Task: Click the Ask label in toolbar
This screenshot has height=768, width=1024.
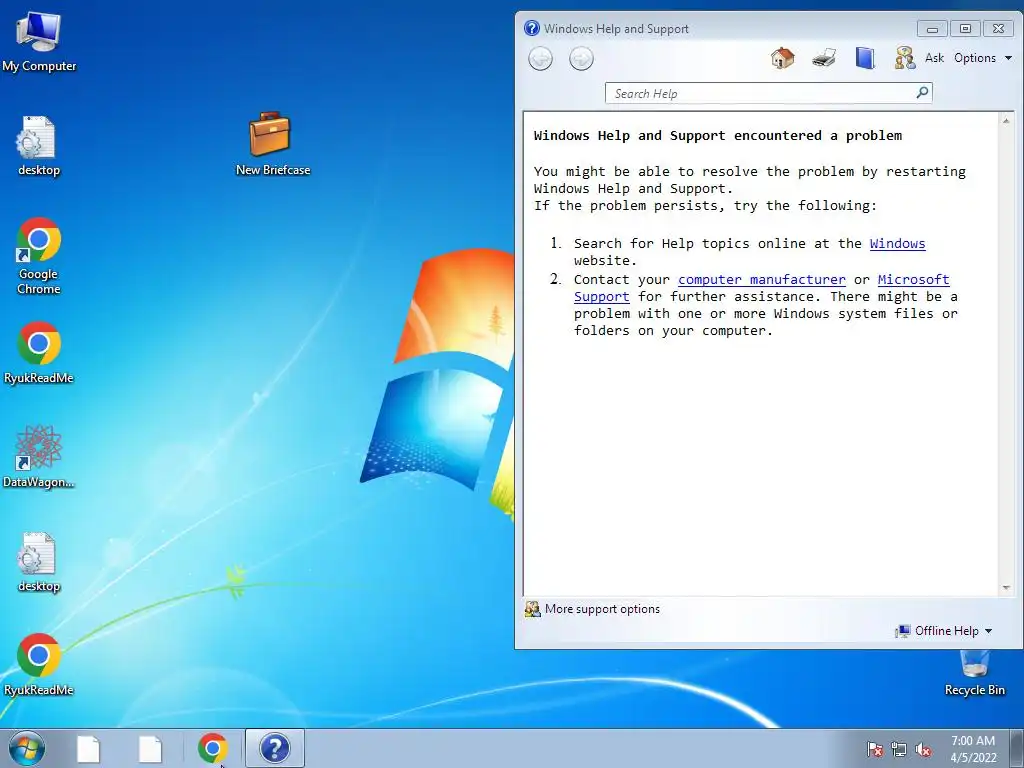Action: (934, 57)
